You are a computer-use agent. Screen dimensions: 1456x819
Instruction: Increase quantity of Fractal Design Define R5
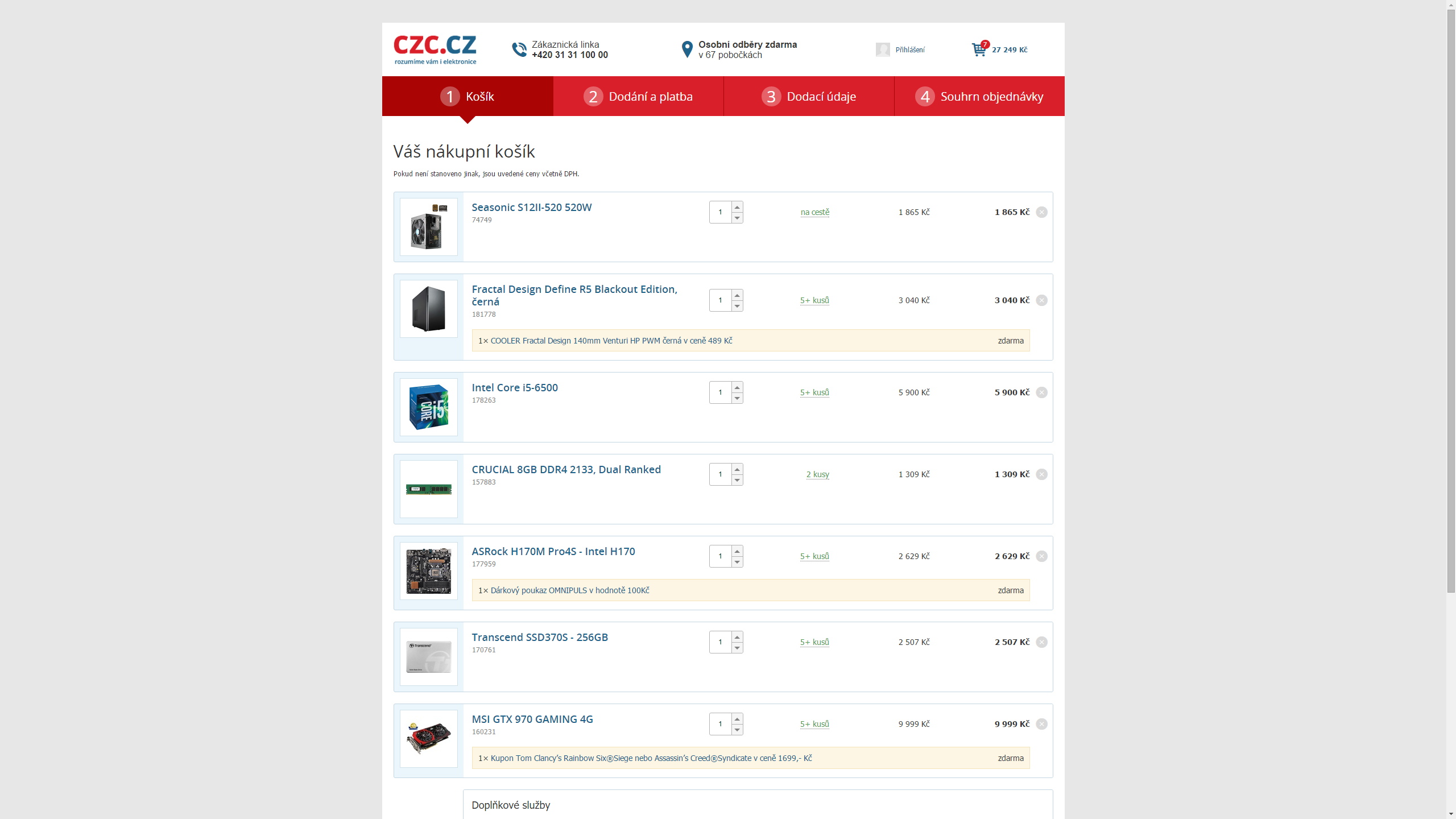click(737, 295)
